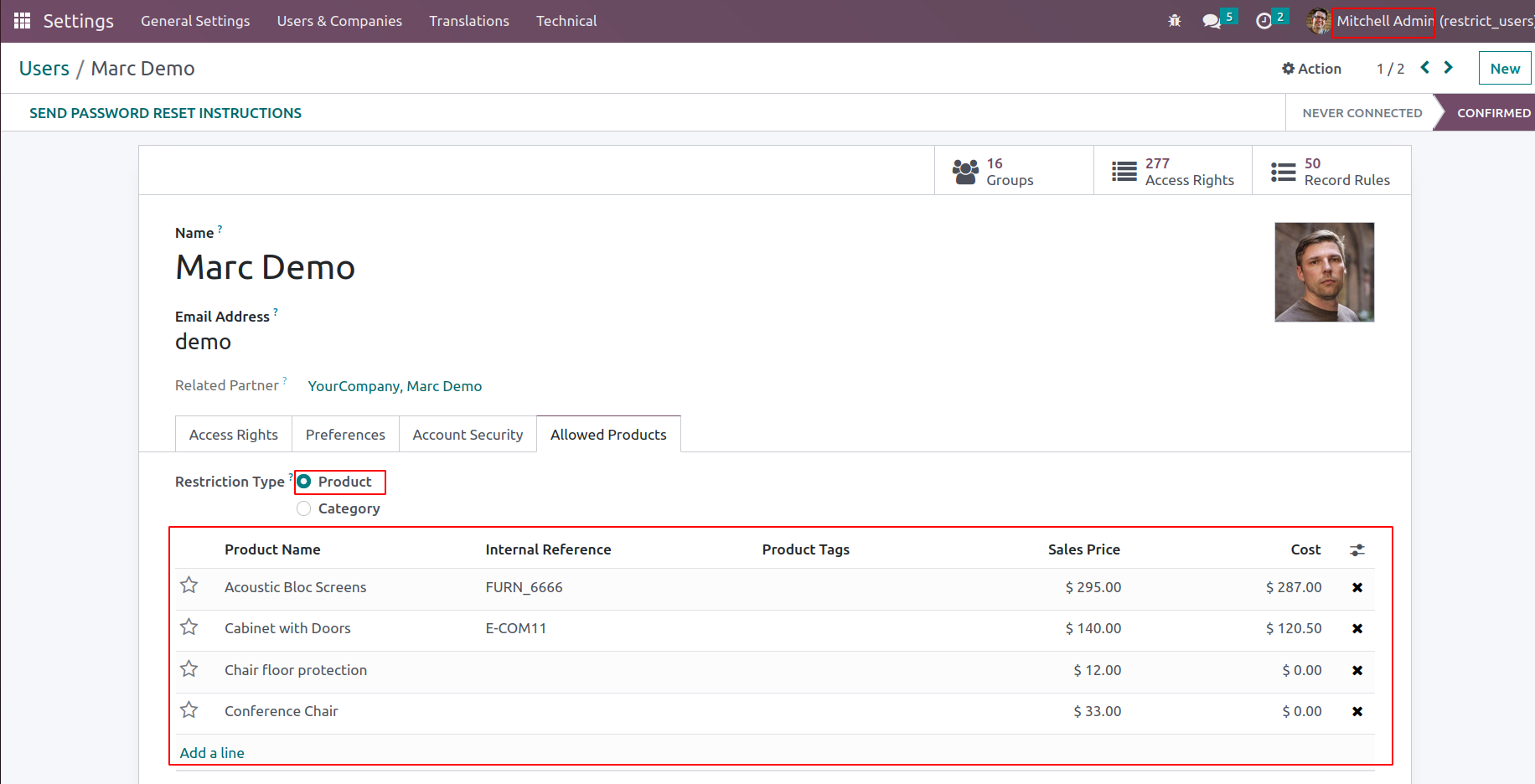Select the Category restriction type
This screenshot has width=1535, height=784.
pos(304,508)
